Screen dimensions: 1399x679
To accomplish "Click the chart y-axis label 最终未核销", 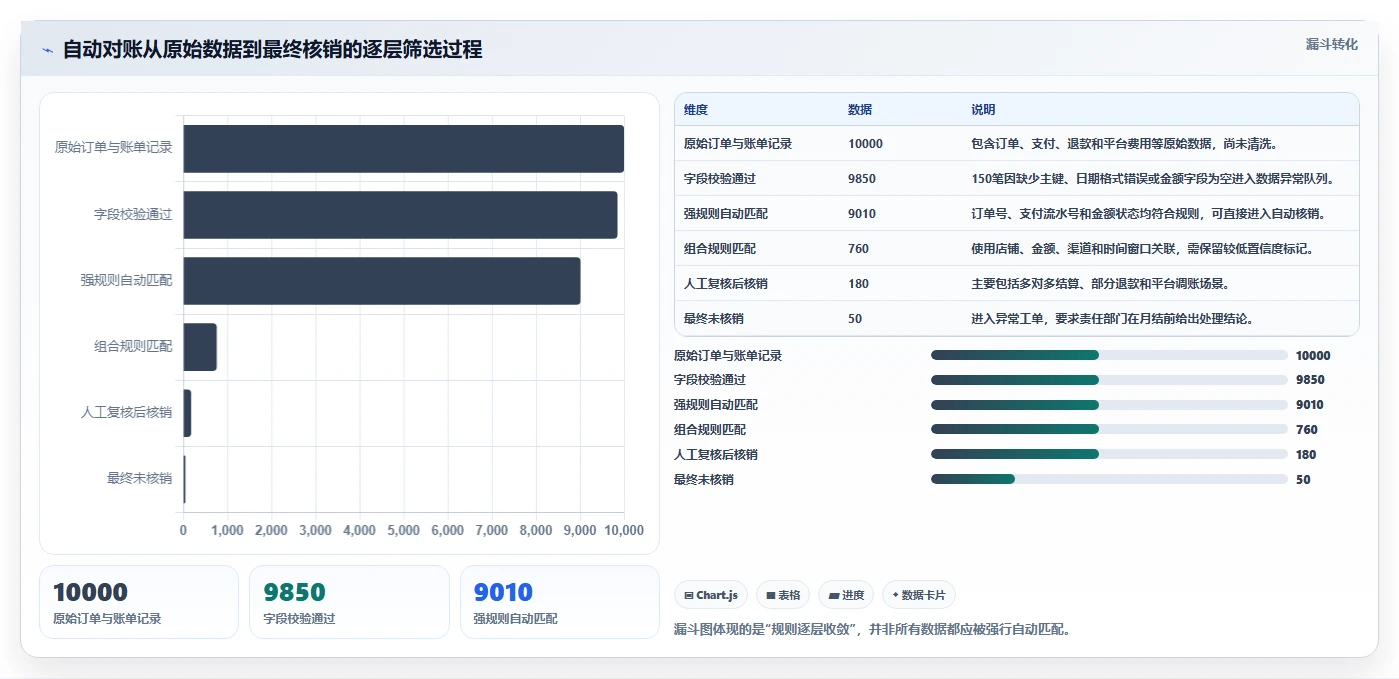I will (x=140, y=479).
